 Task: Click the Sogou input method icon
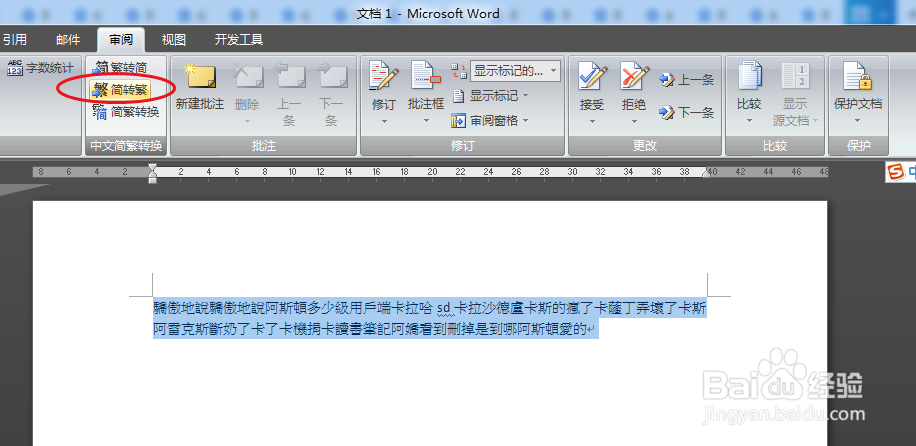pos(894,172)
